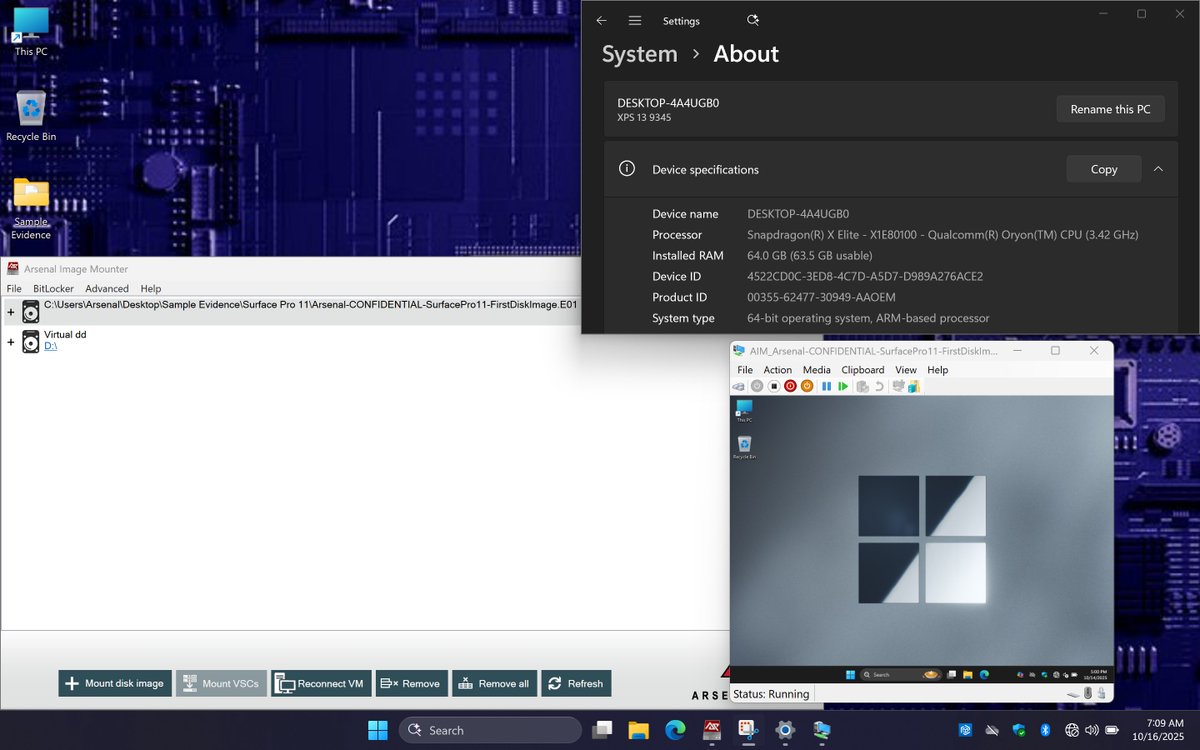Click Bluetooth icon in system tray

pyautogui.click(x=1045, y=730)
